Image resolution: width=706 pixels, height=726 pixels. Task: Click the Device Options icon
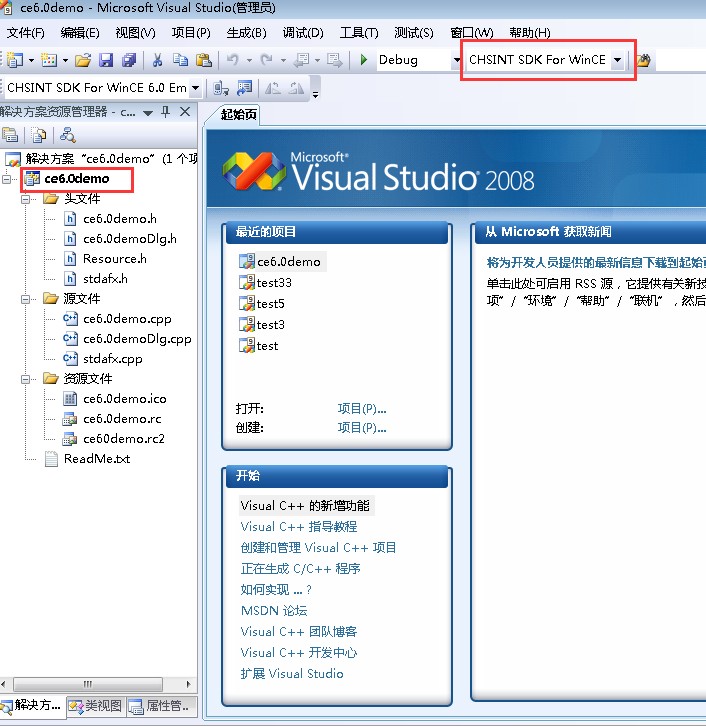[244, 88]
